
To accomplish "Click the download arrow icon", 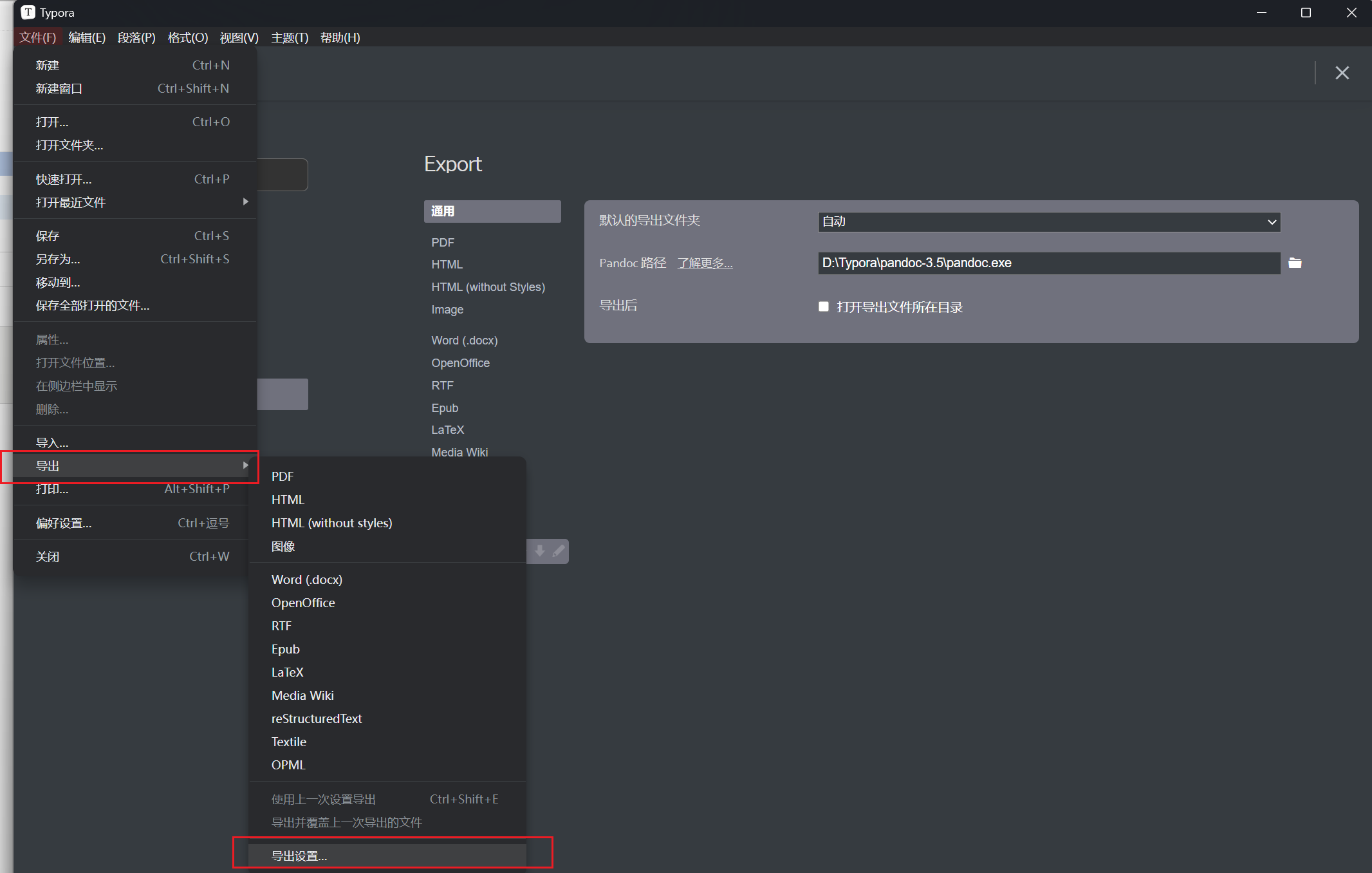I will (x=539, y=550).
